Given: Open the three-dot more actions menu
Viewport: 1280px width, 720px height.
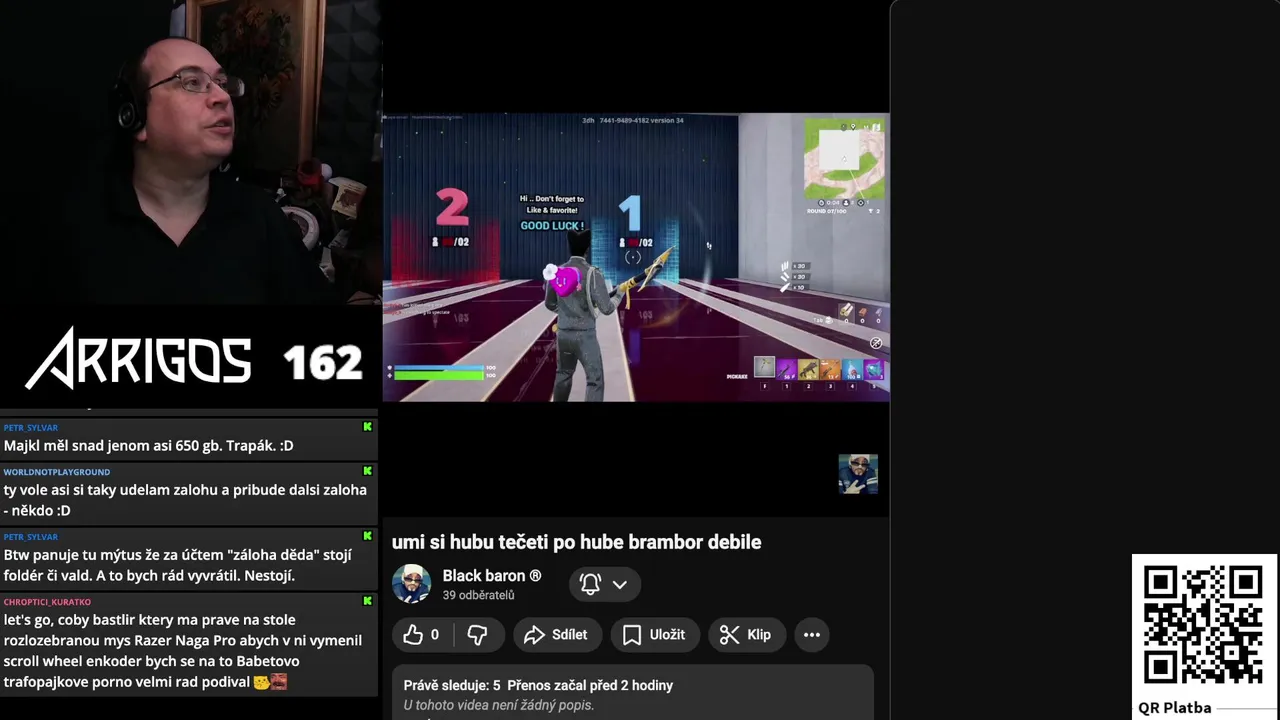Looking at the screenshot, I should pos(812,635).
